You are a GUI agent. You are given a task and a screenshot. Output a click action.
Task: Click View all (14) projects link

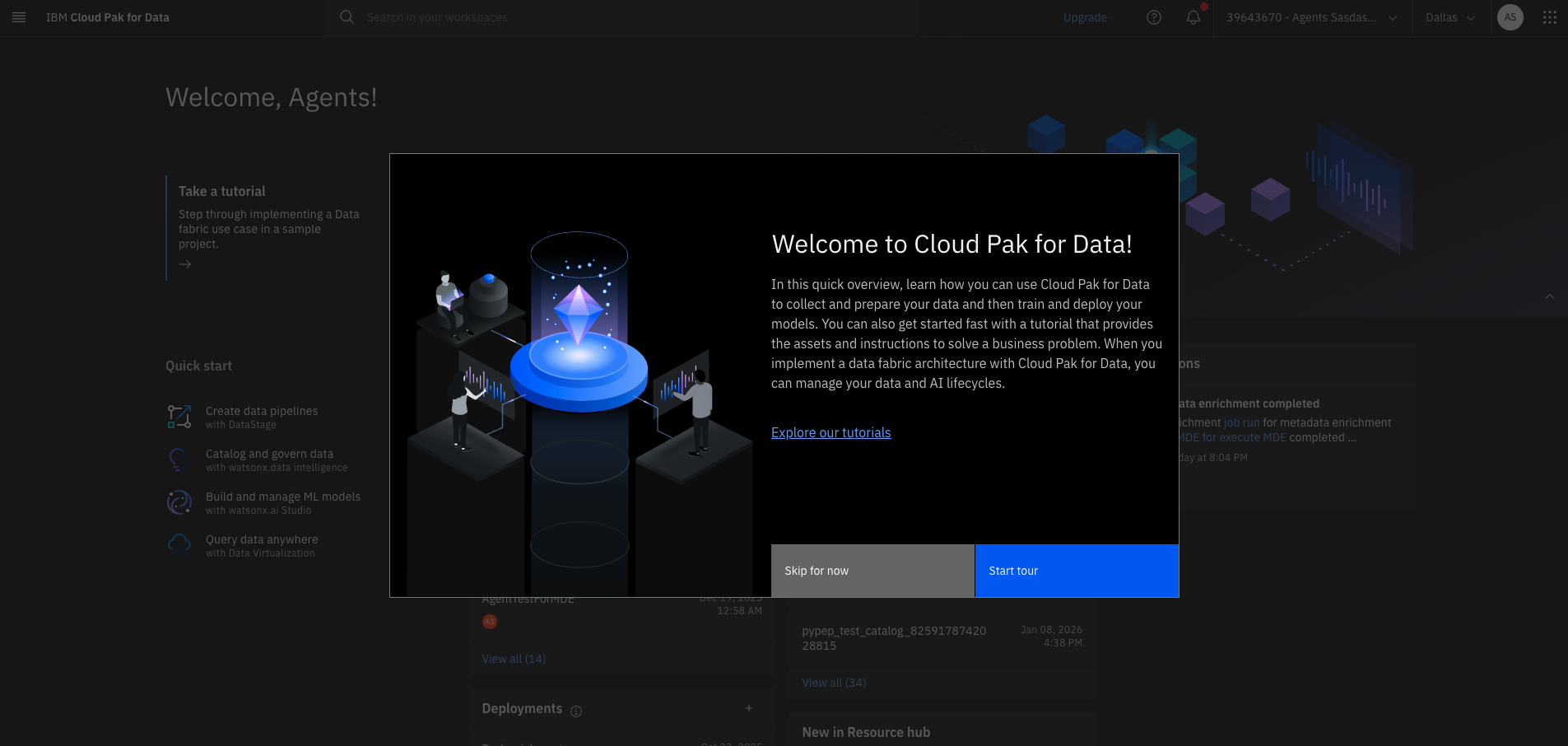514,659
